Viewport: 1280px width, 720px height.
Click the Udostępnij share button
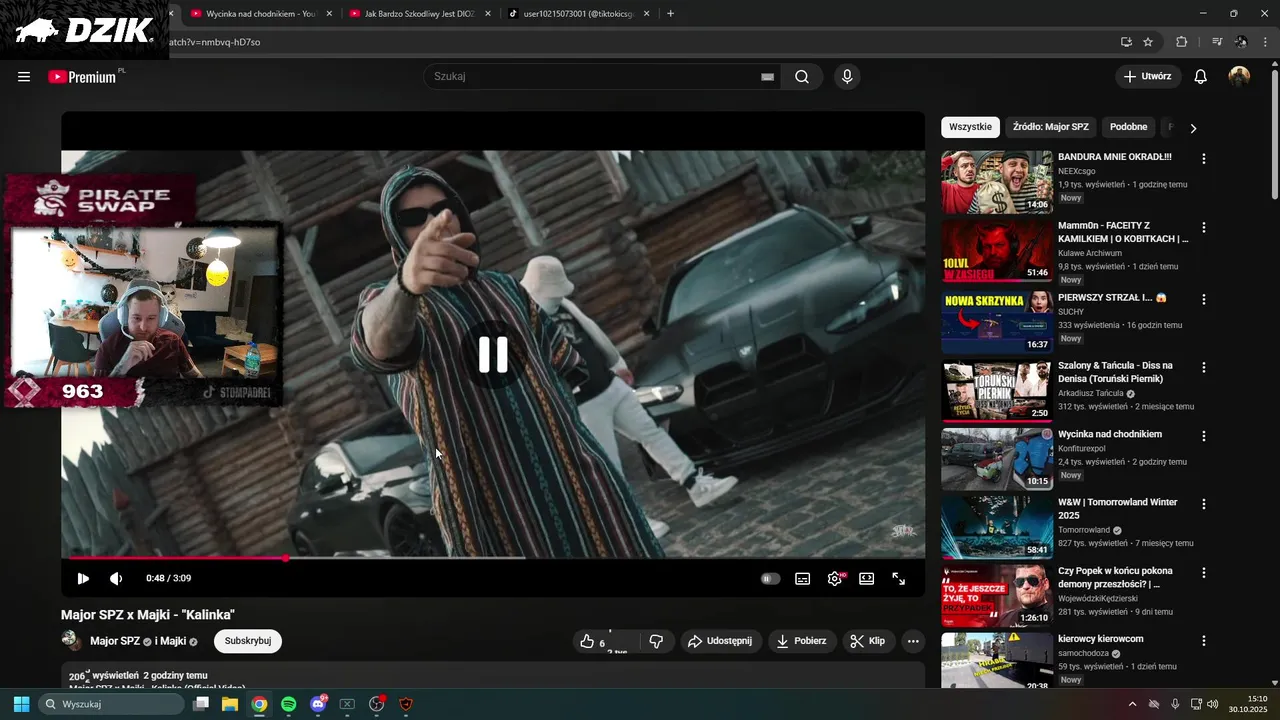coord(721,641)
